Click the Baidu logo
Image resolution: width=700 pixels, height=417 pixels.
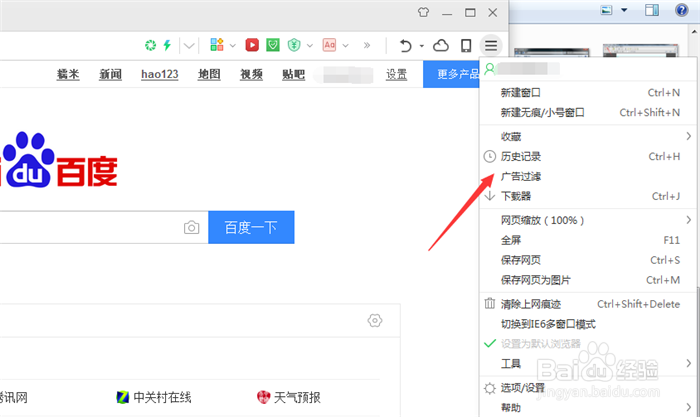click(58, 160)
